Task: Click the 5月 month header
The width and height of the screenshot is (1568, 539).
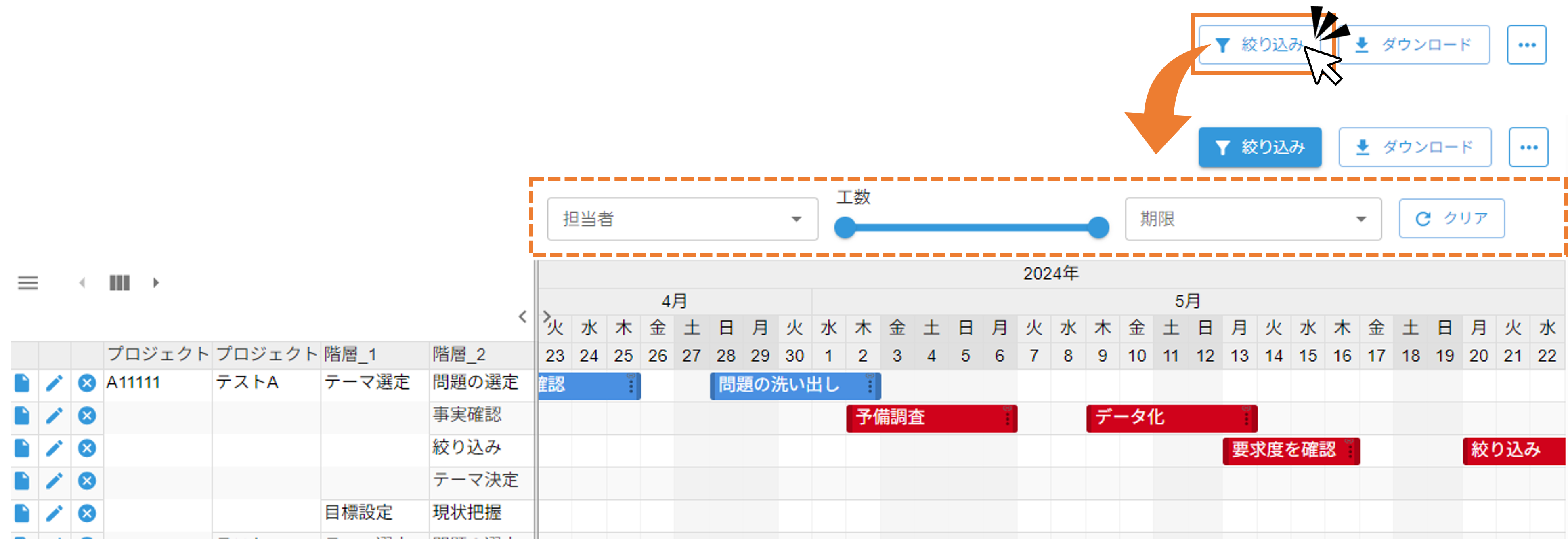Action: [x=1188, y=301]
